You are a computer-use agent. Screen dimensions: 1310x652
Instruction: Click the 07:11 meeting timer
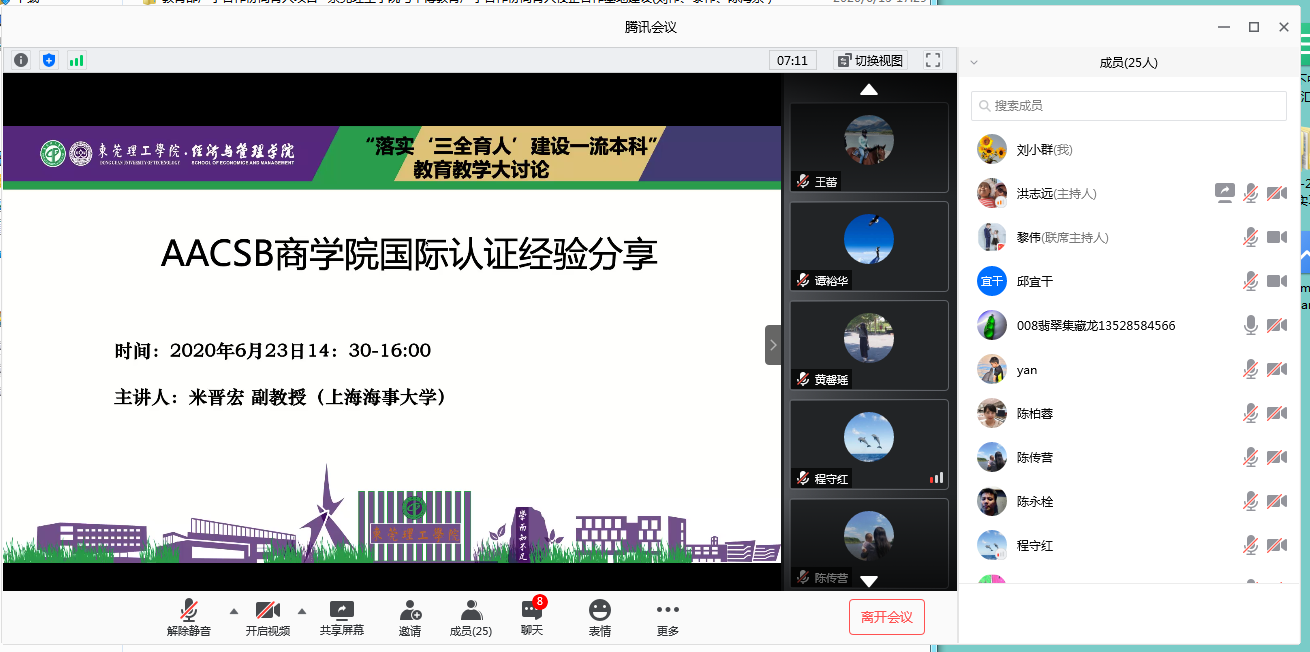(793, 60)
